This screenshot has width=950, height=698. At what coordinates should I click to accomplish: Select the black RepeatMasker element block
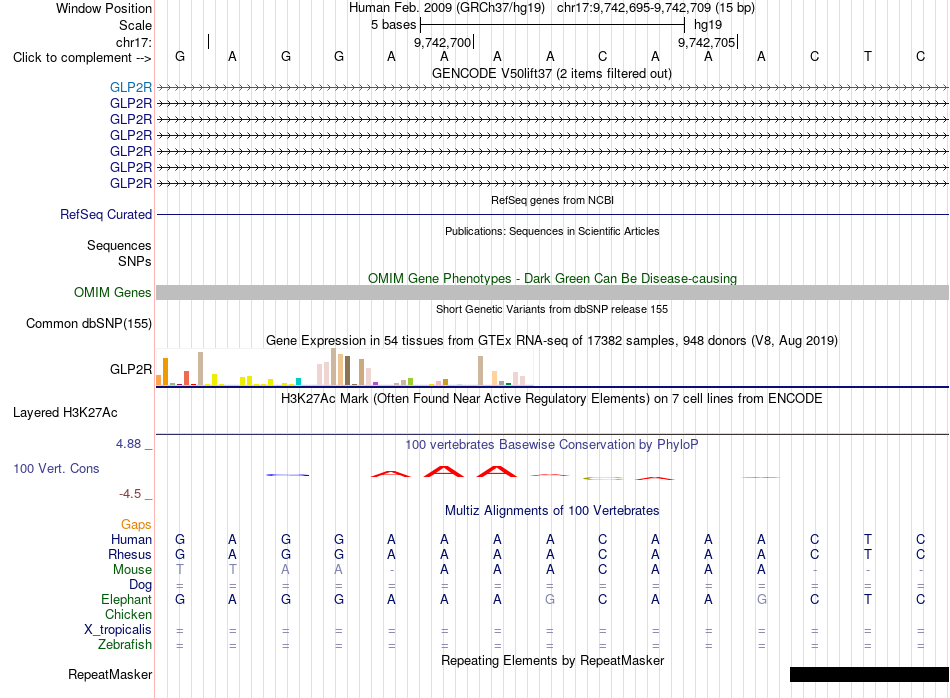[x=869, y=674]
